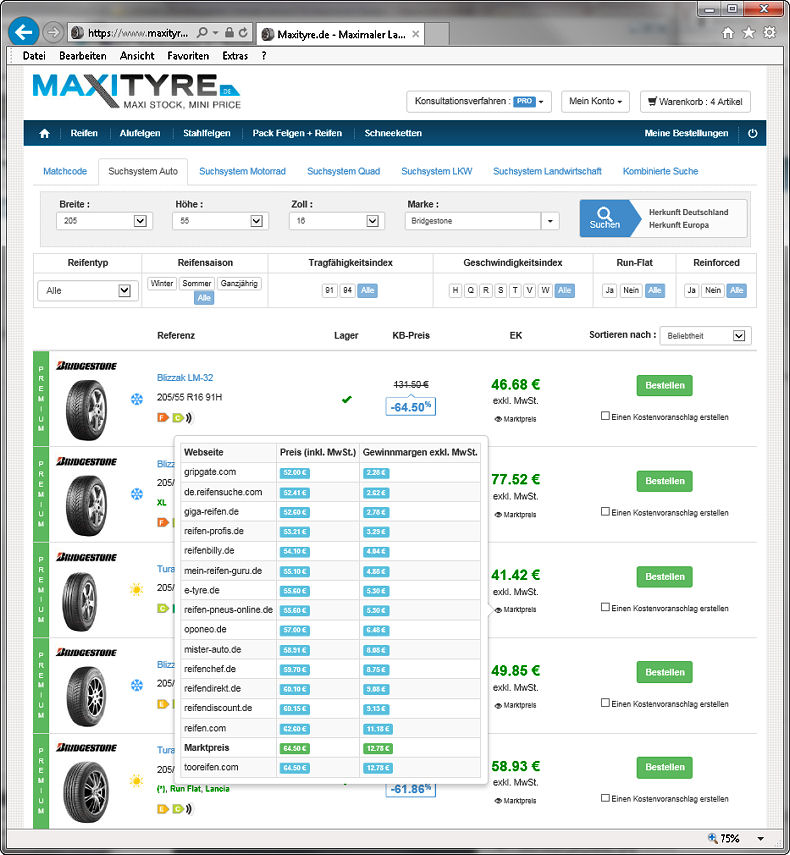Open browser settings gear icon
Image resolution: width=790 pixels, height=855 pixels.
click(769, 33)
